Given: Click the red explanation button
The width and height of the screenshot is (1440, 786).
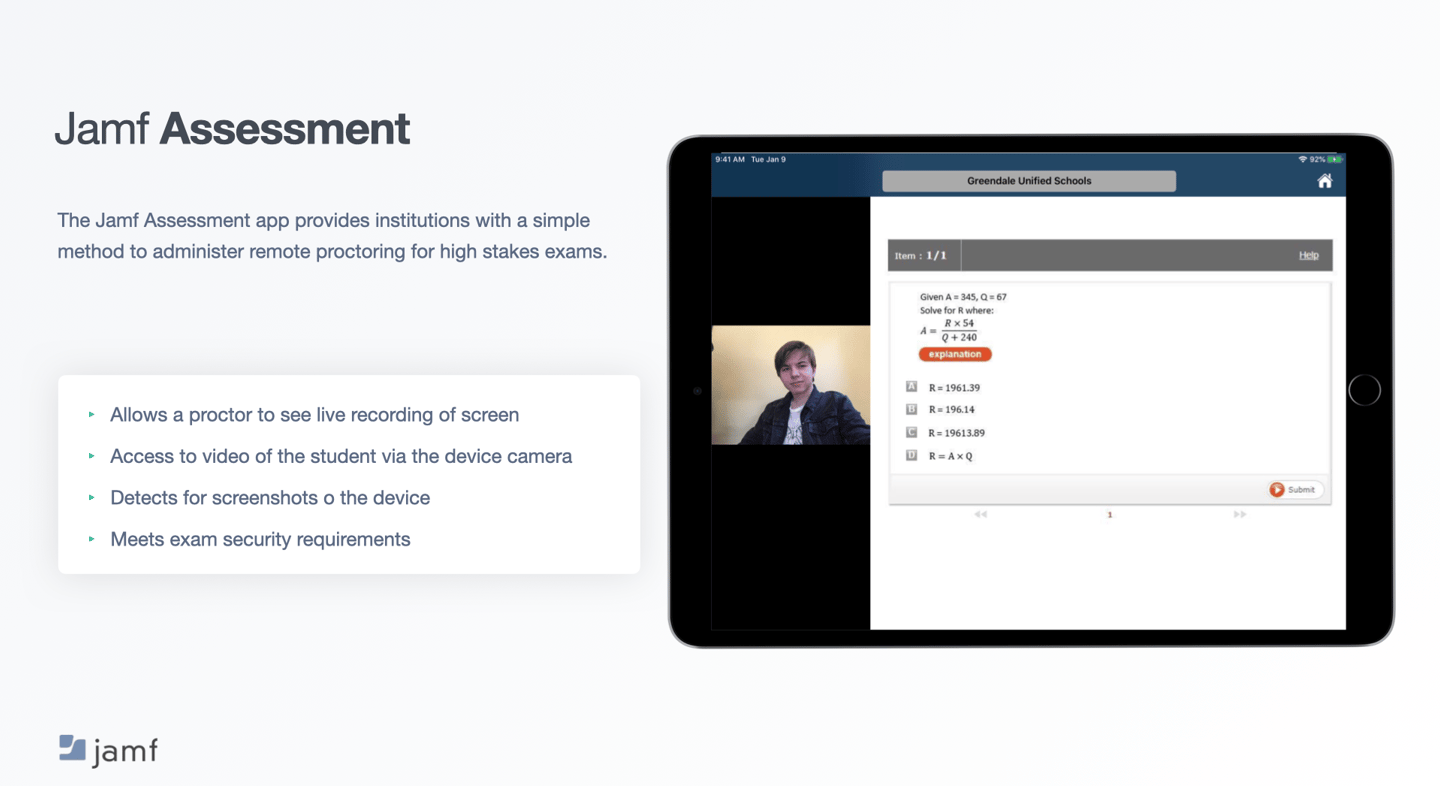Looking at the screenshot, I should (x=955, y=354).
